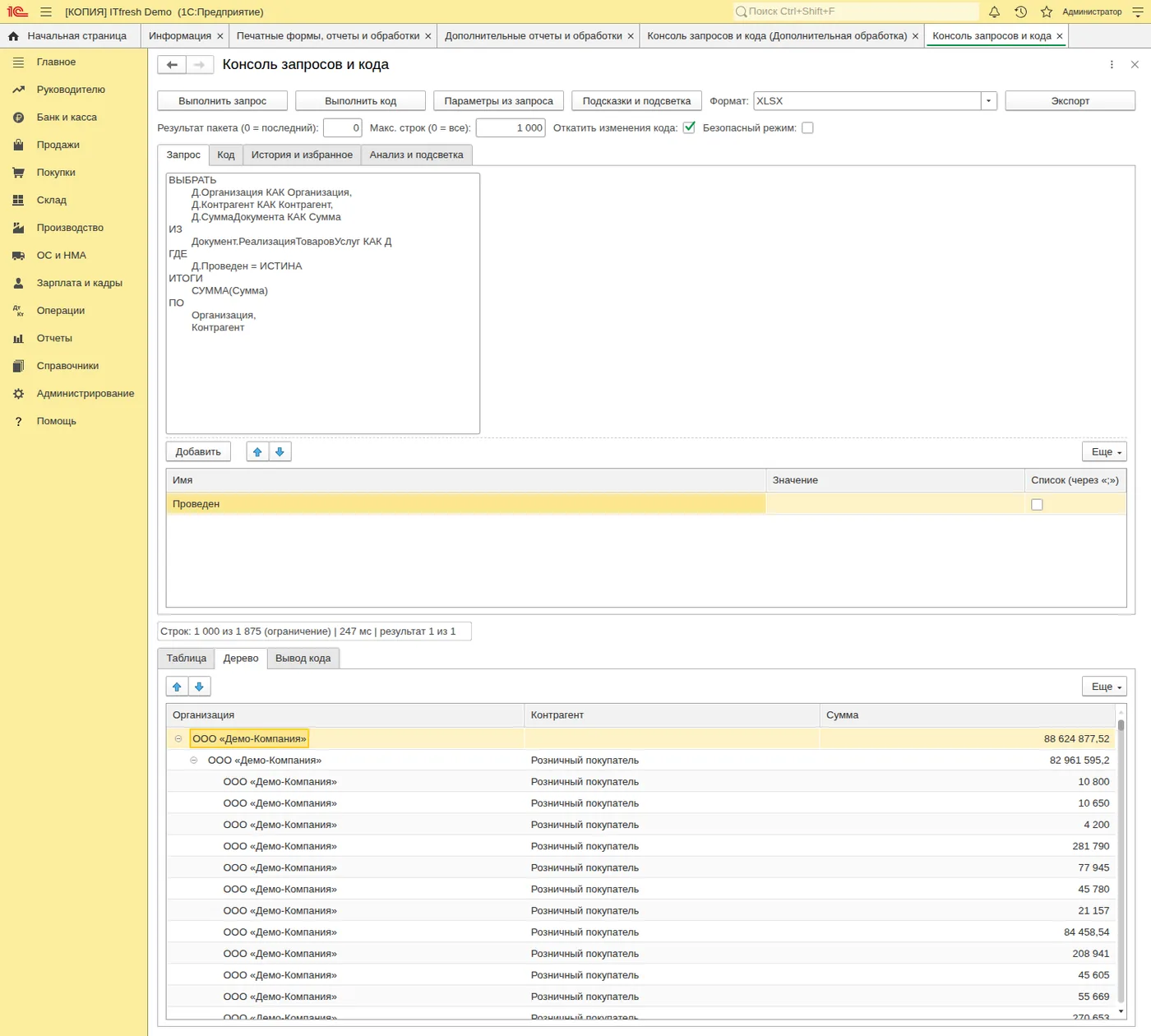Screen dimensions: 1151x1036
Task: Open the Покупки section
Action: coord(56,173)
